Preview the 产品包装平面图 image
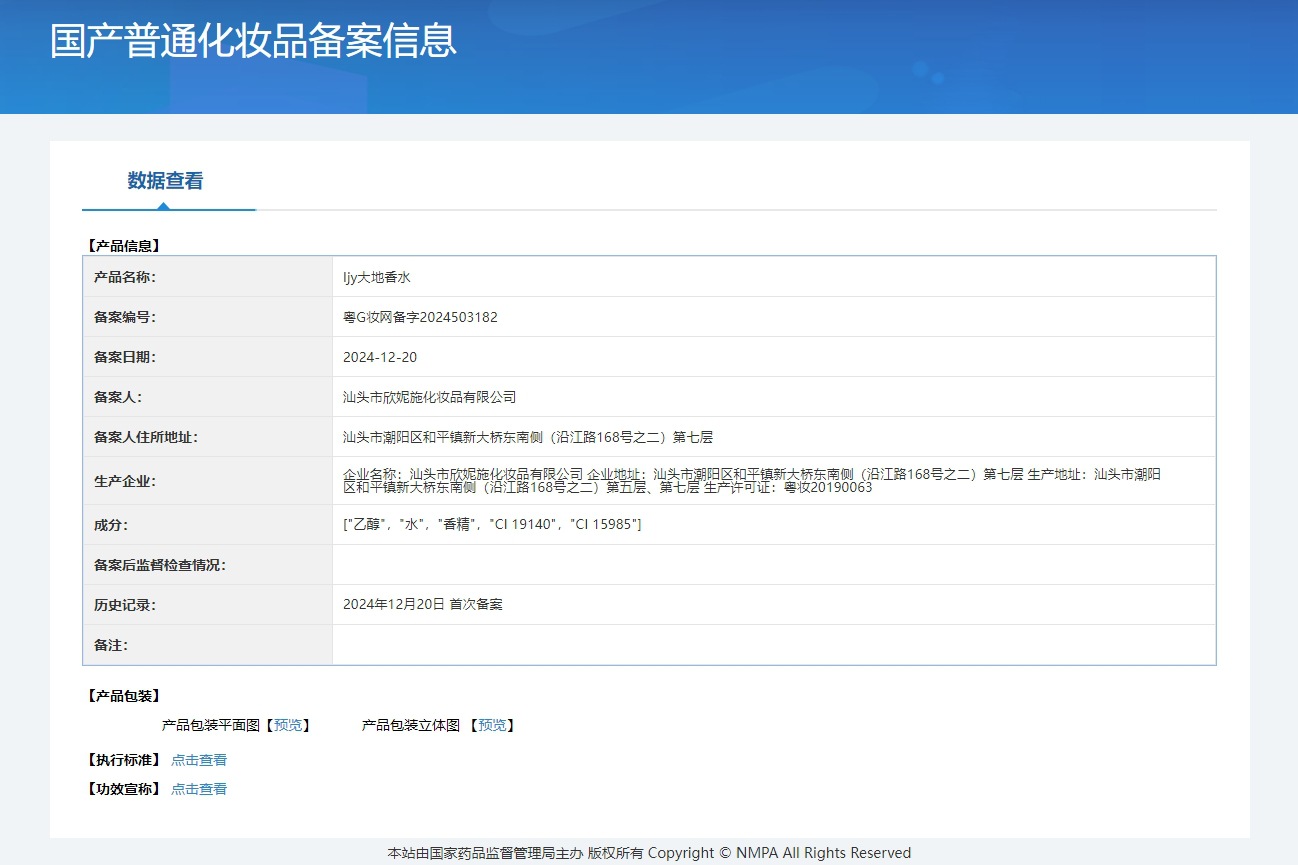This screenshot has height=865, width=1298. (288, 725)
